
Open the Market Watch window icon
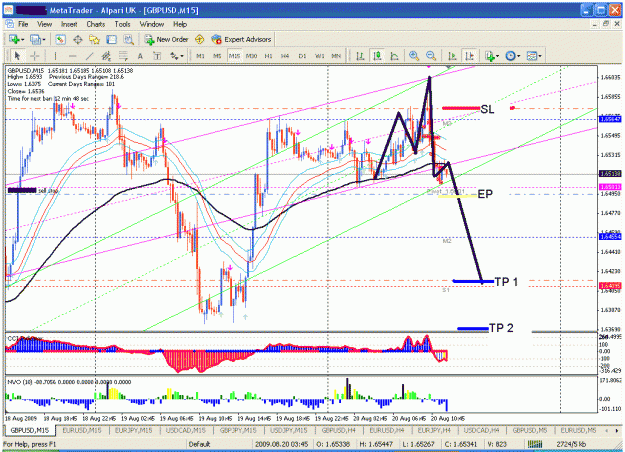click(x=60, y=39)
